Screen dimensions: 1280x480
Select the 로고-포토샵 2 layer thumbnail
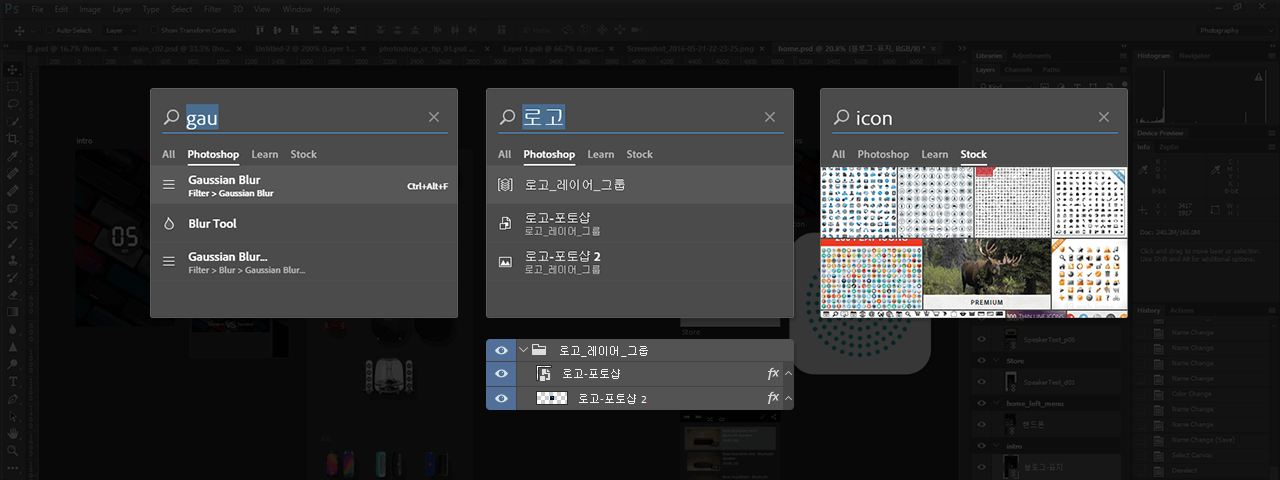click(x=552, y=398)
